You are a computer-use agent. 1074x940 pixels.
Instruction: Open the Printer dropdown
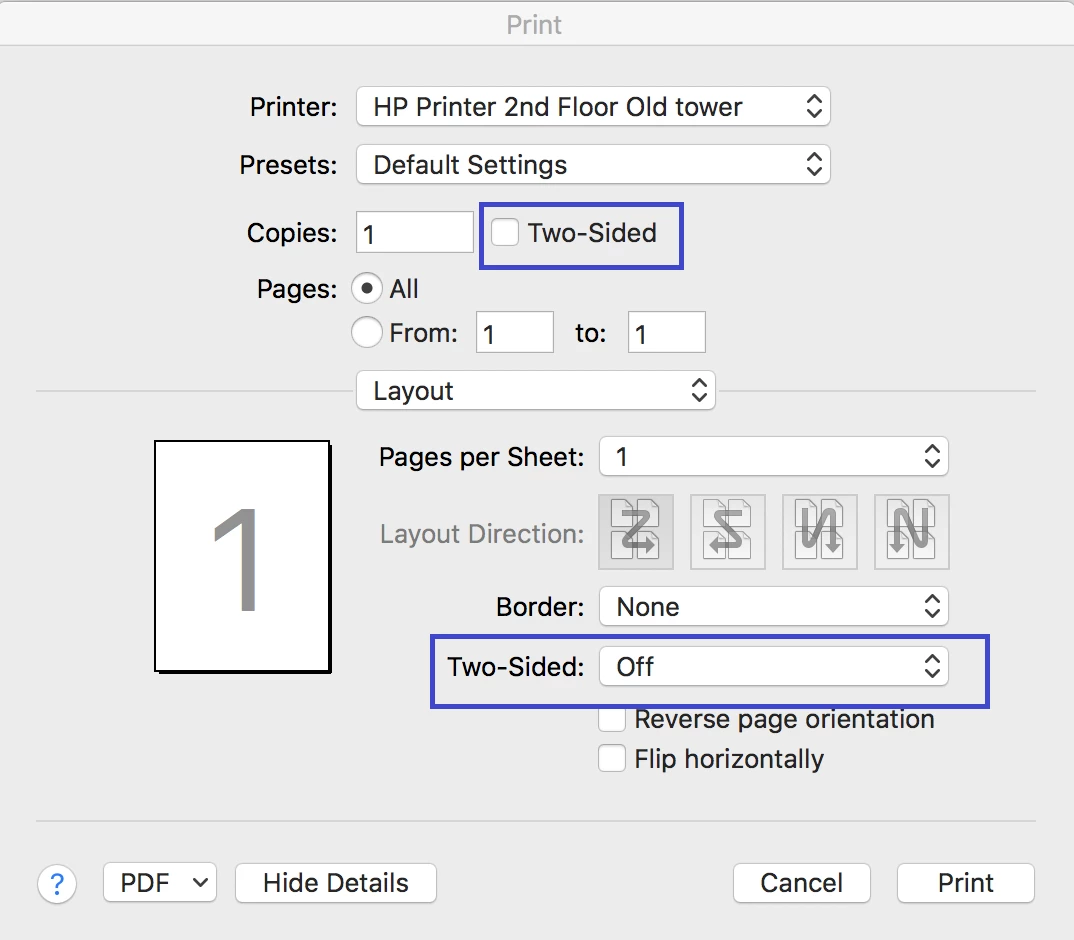[x=593, y=106]
